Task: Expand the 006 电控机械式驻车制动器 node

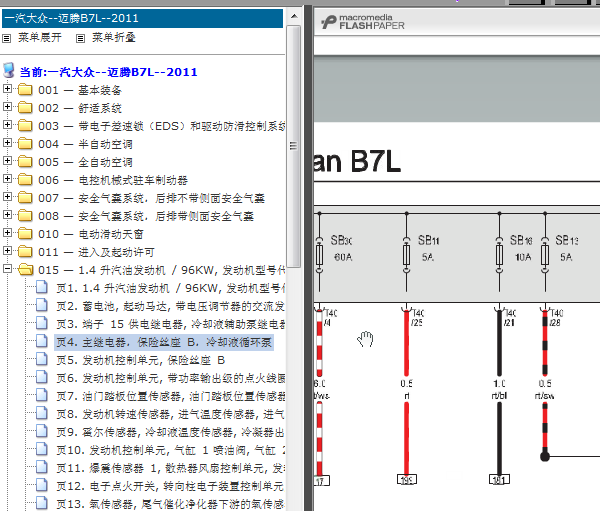Action: (x=7, y=179)
